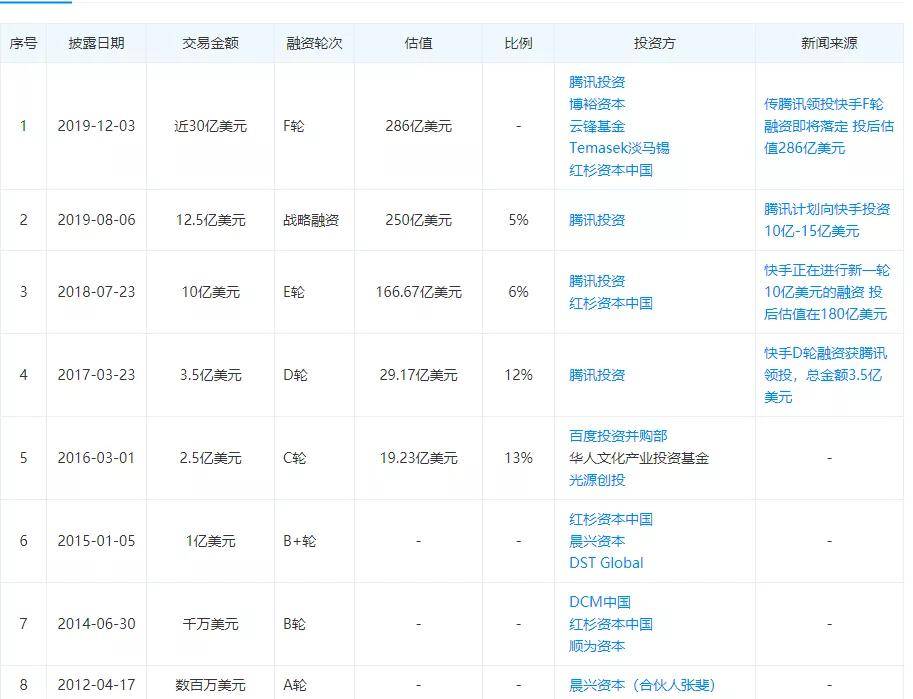Select the date 2019-12-03

click(x=97, y=126)
